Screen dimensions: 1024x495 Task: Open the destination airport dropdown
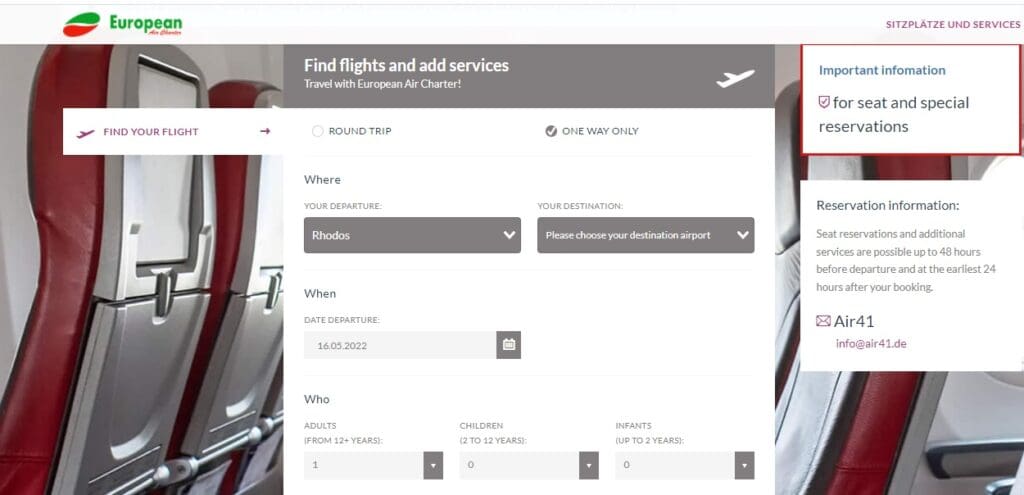click(x=645, y=235)
